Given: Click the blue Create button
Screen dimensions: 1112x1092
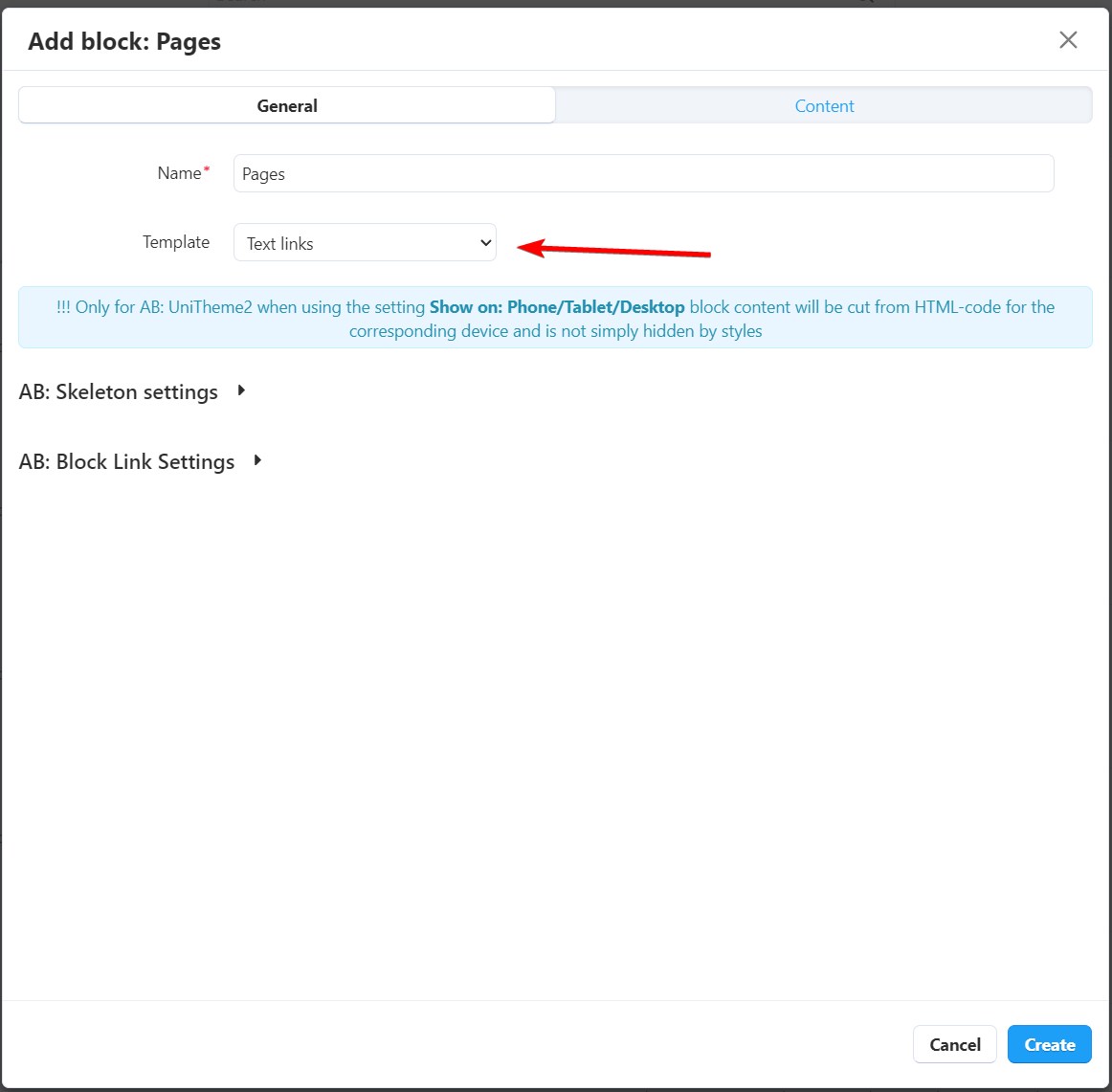Looking at the screenshot, I should pyautogui.click(x=1049, y=1044).
